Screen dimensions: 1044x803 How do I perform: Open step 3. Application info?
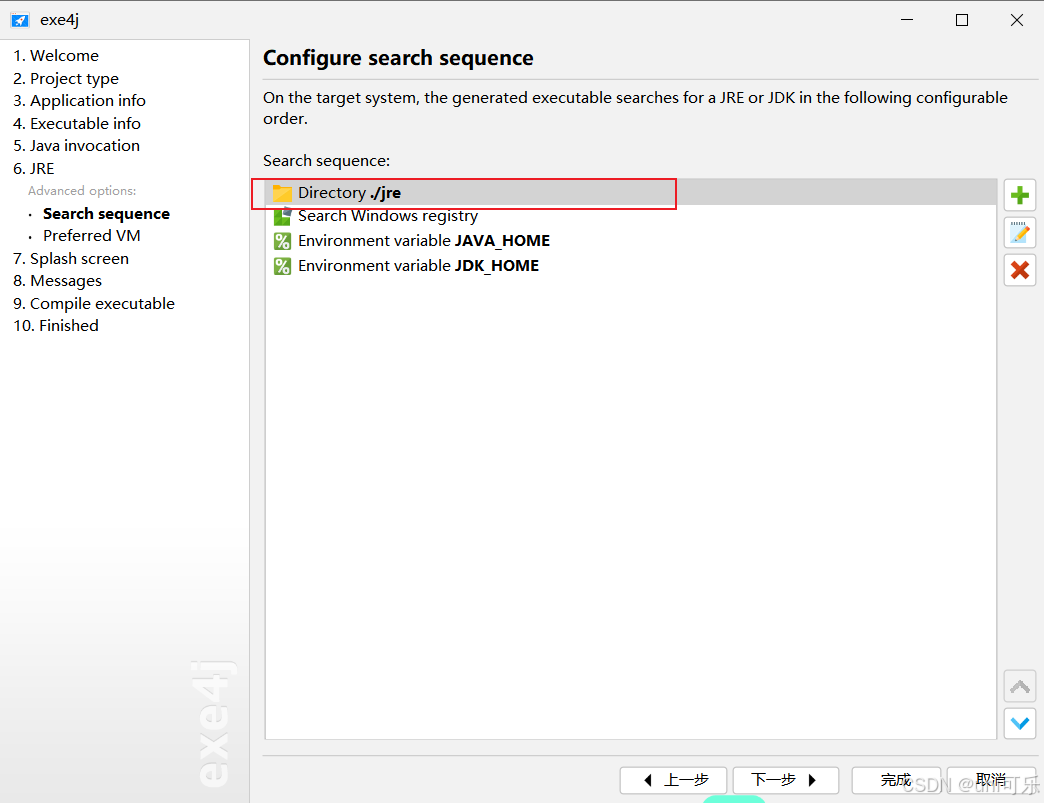79,101
